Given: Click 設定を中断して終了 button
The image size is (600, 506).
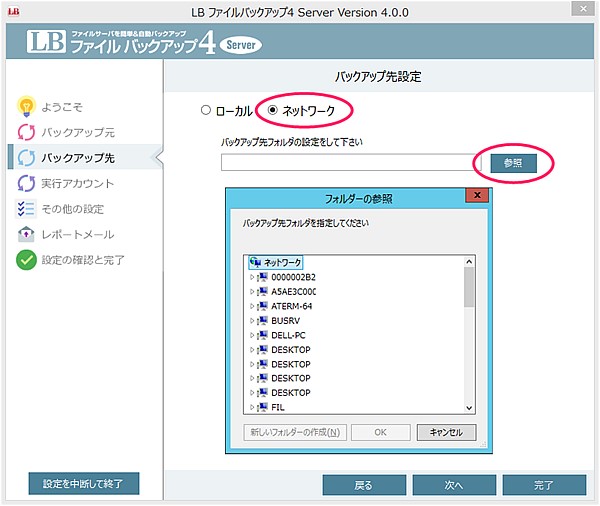Looking at the screenshot, I should pos(84,483).
